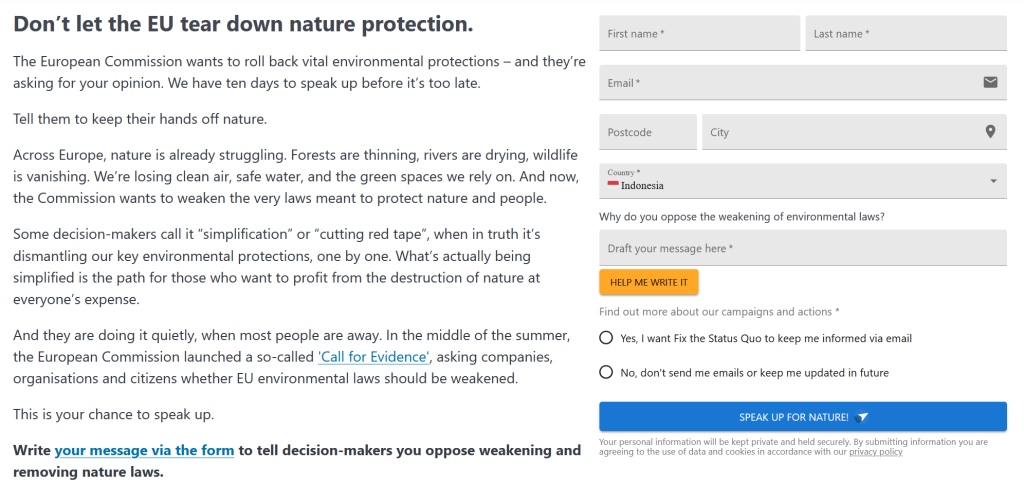Focus the Draft your message here field

point(802,248)
